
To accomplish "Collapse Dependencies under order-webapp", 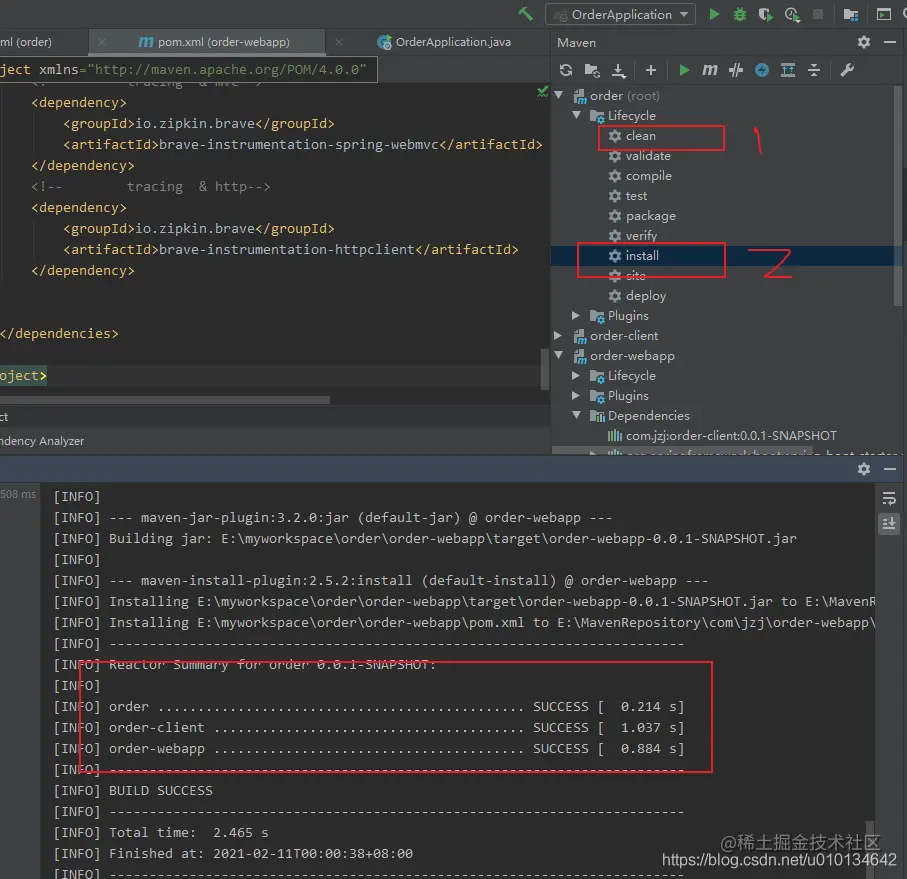I will [577, 415].
